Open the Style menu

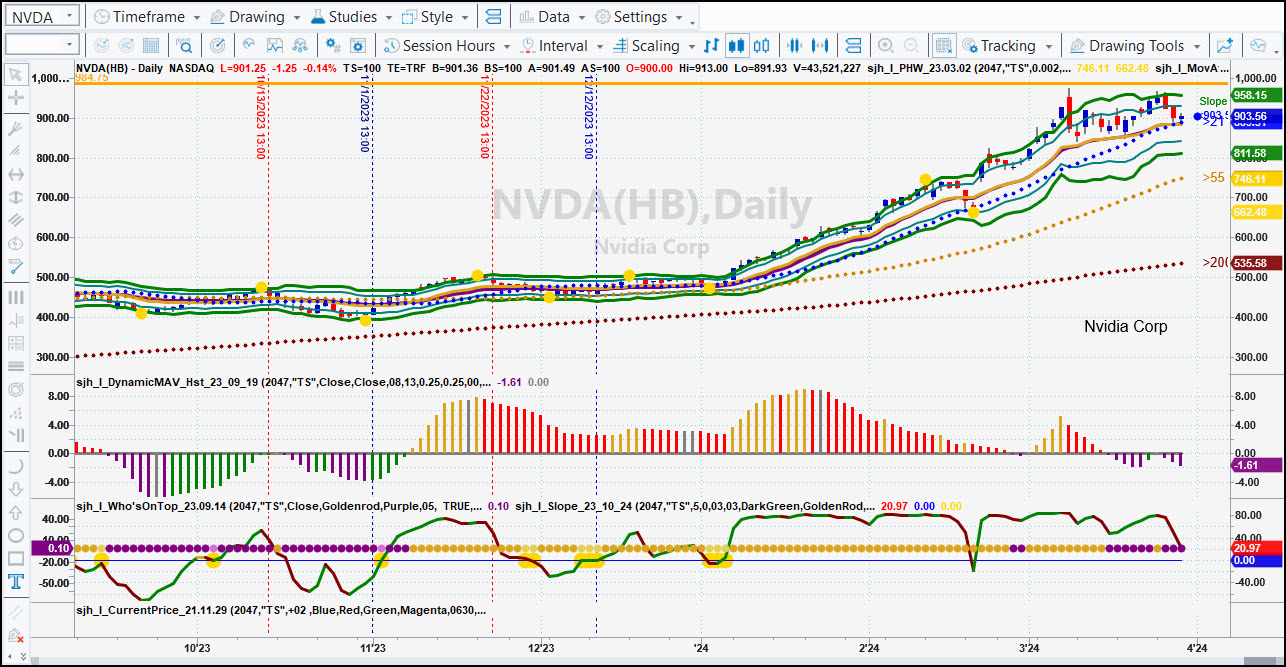click(435, 17)
